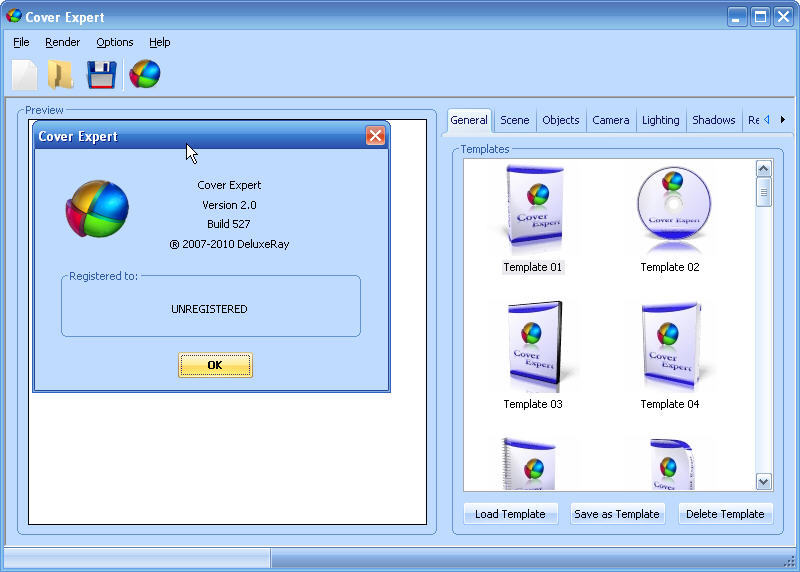The image size is (800, 572).
Task: Click the Save floppy disk icon
Action: [101, 75]
